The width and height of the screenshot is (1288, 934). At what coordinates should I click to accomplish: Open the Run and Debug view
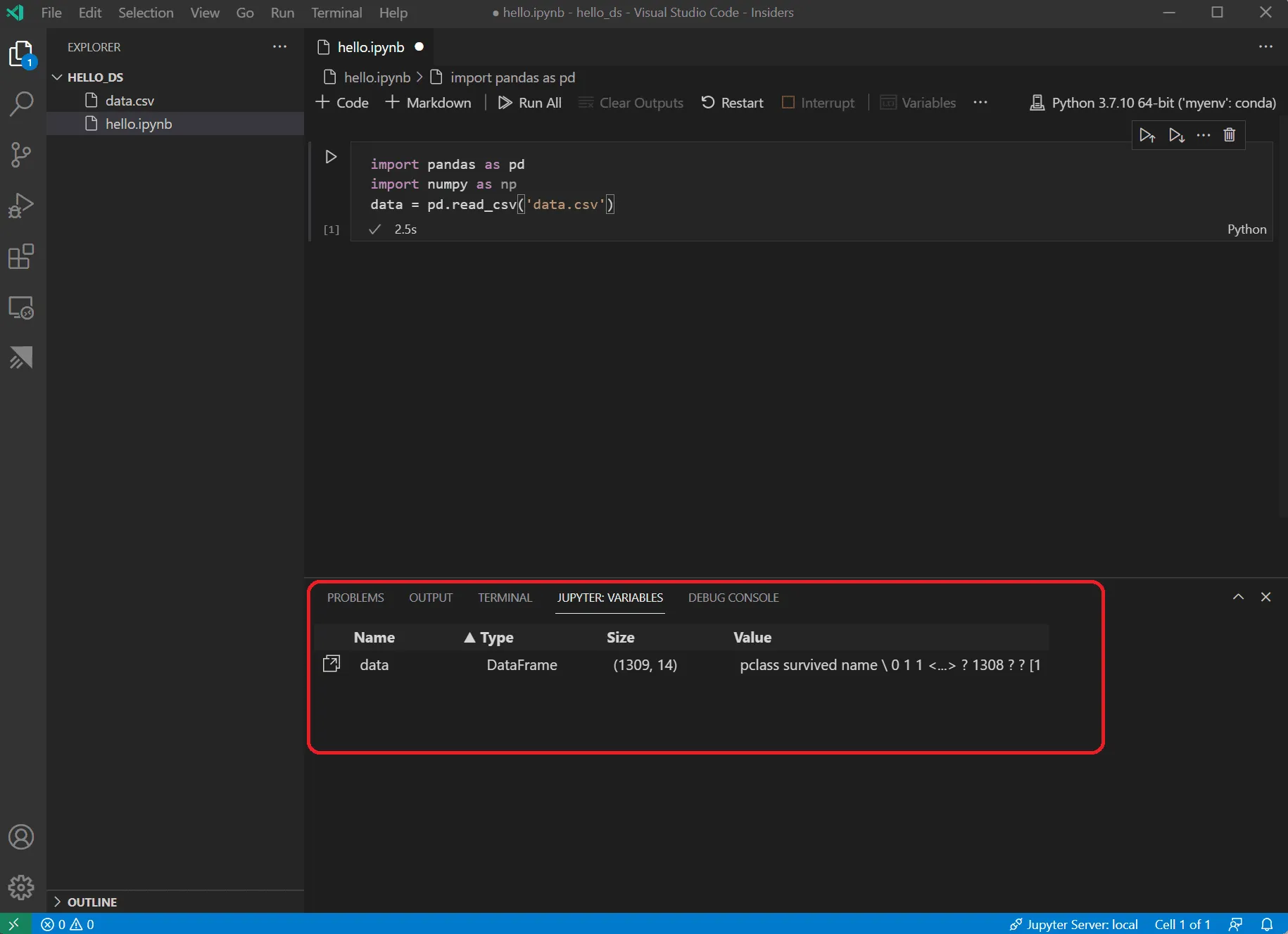pyautogui.click(x=20, y=205)
